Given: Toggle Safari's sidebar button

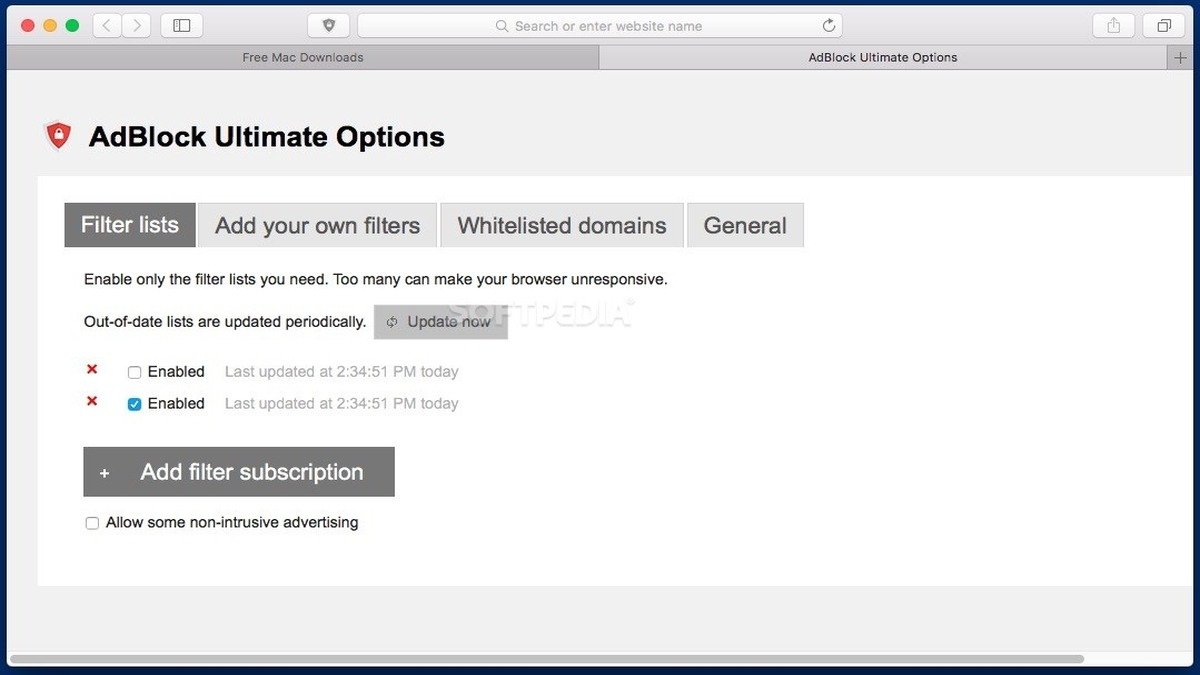Looking at the screenshot, I should tap(181, 25).
